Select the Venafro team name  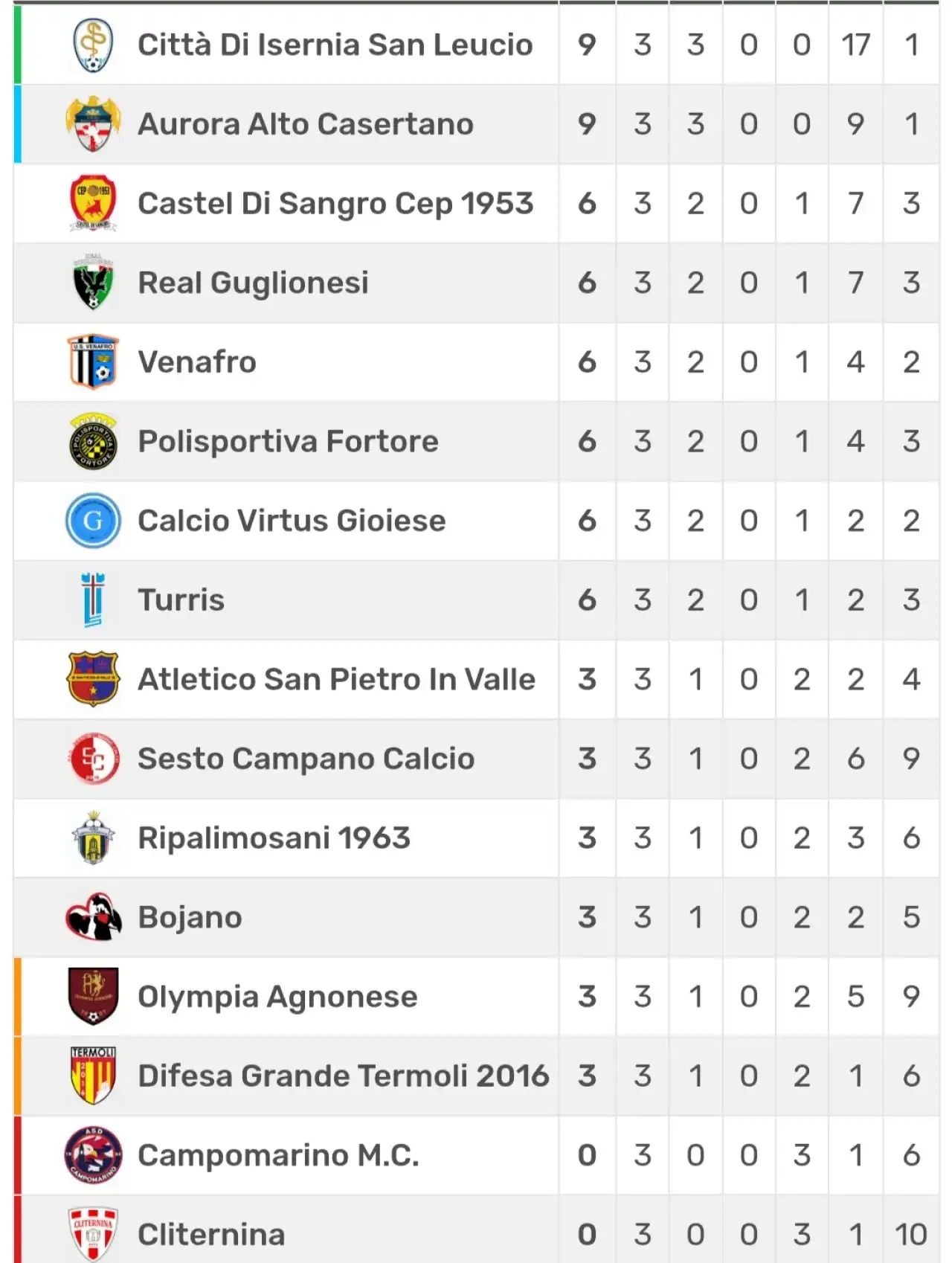click(x=197, y=361)
